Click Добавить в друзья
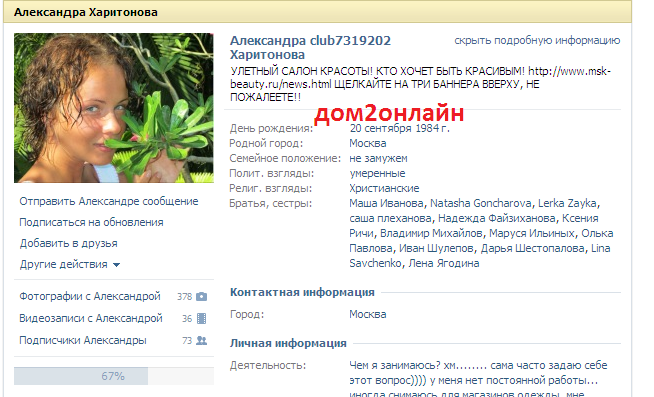This screenshot has width=654, height=397. click(x=68, y=244)
